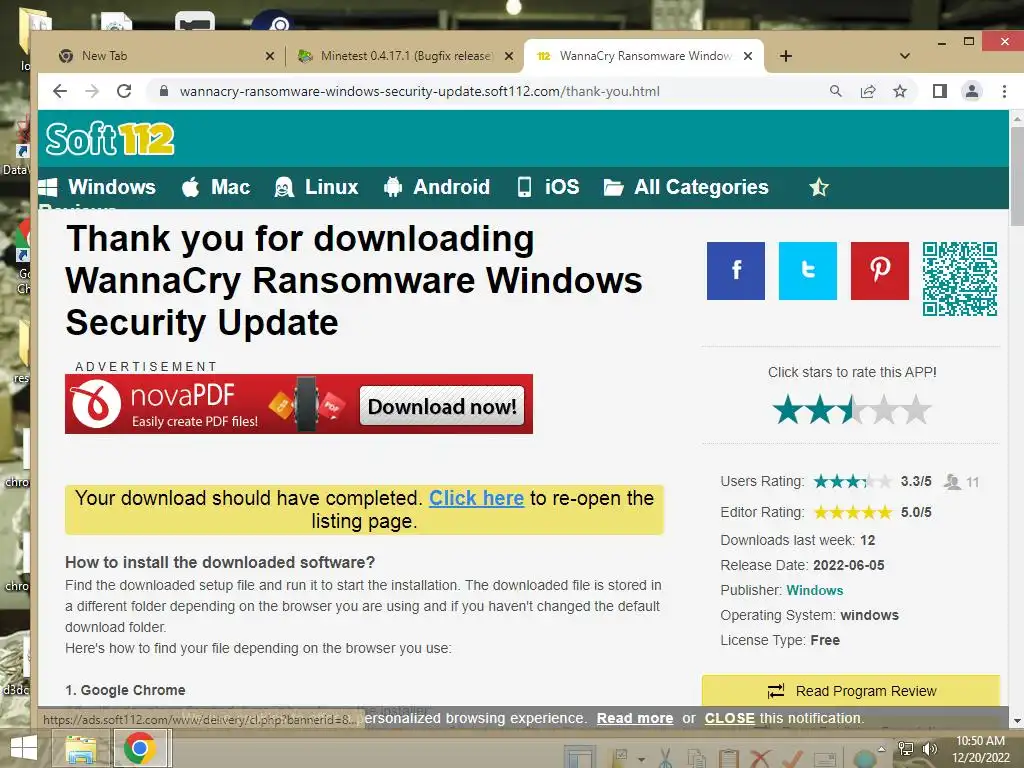Viewport: 1024px width, 768px height.
Task: Open All Categories menu
Action: coord(686,187)
